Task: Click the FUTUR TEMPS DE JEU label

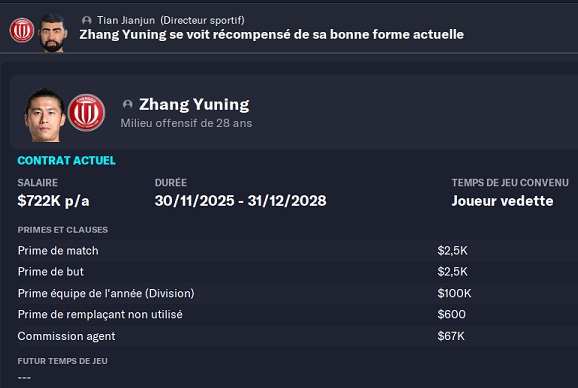Action: tap(63, 361)
